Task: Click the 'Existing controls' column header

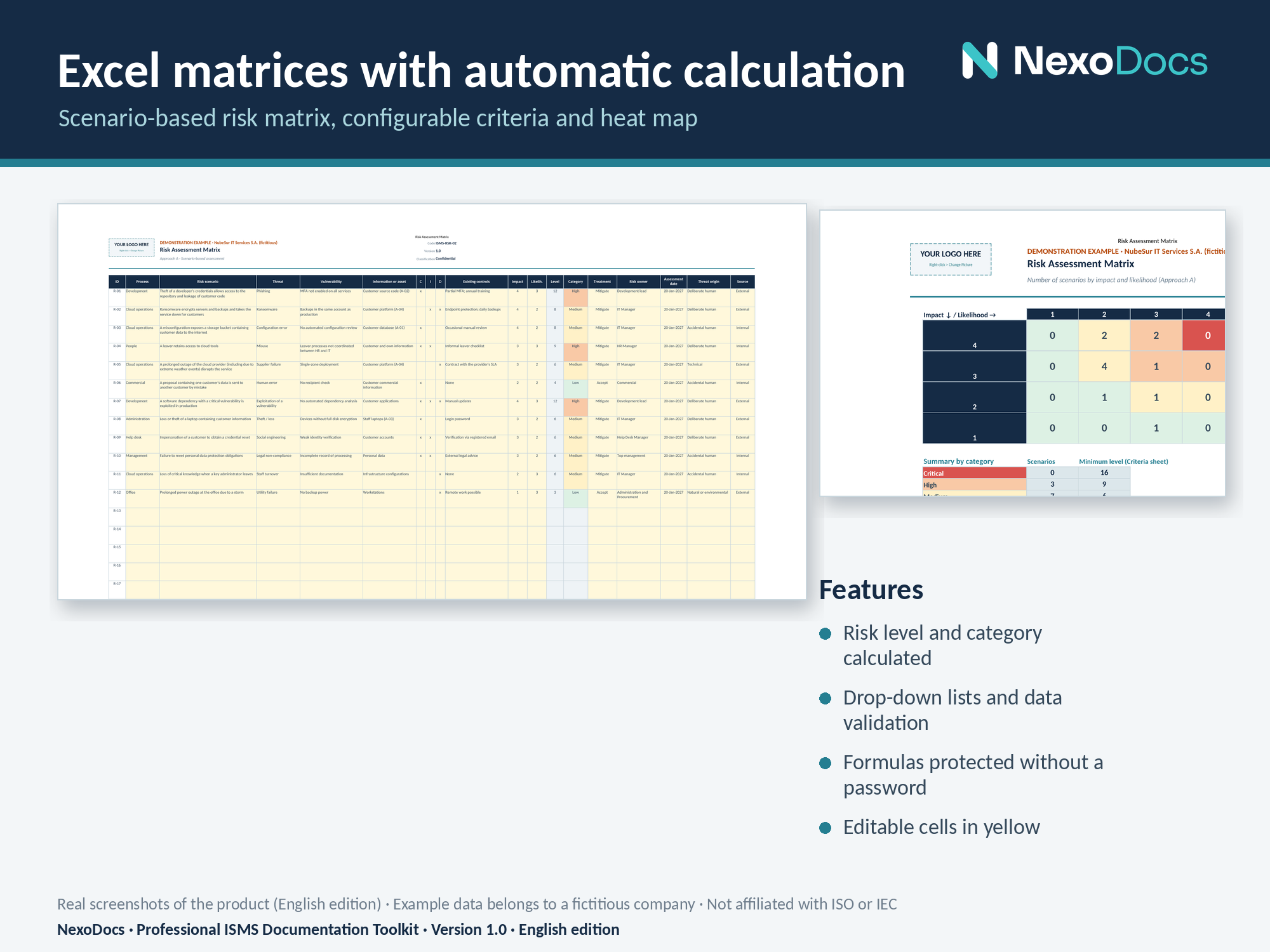Action: click(476, 281)
